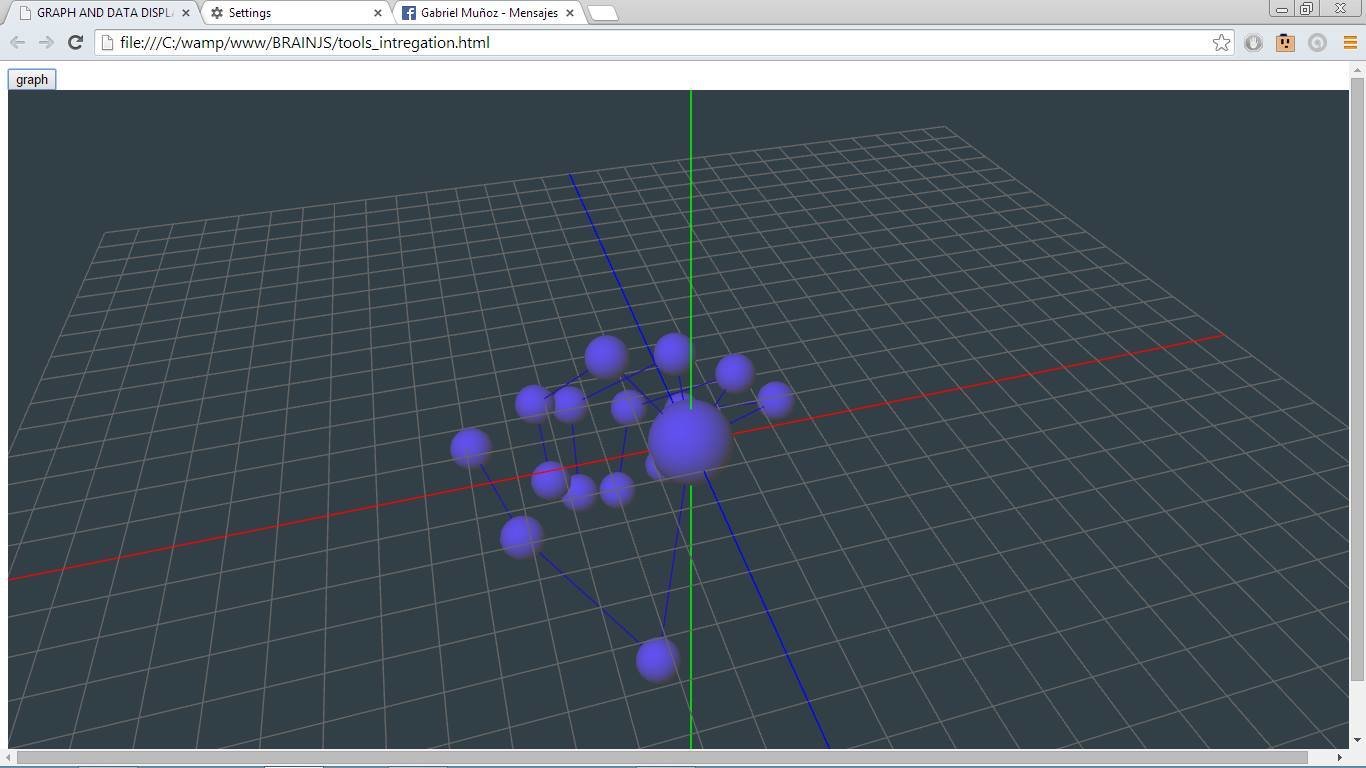This screenshot has width=1366, height=768.
Task: Restore down the browser window
Action: (1306, 9)
